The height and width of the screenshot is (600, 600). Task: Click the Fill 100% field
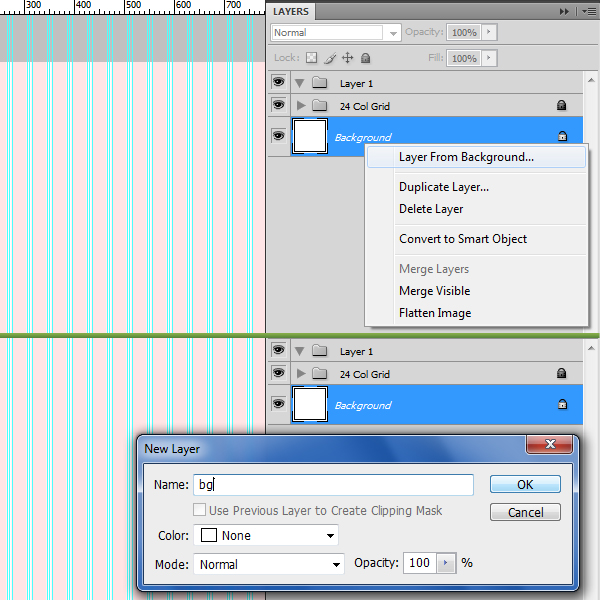tap(464, 58)
